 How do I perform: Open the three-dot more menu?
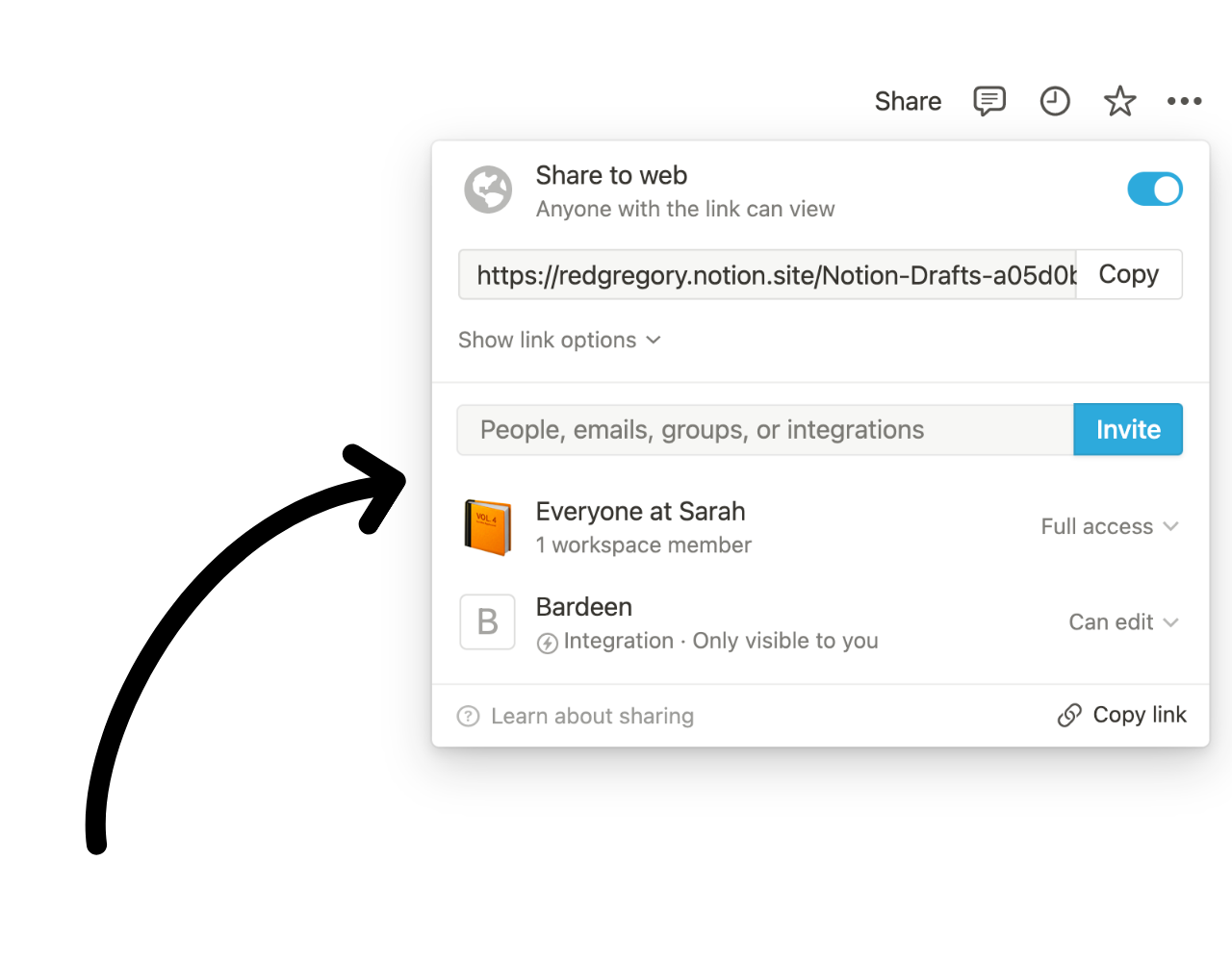coord(1184,101)
